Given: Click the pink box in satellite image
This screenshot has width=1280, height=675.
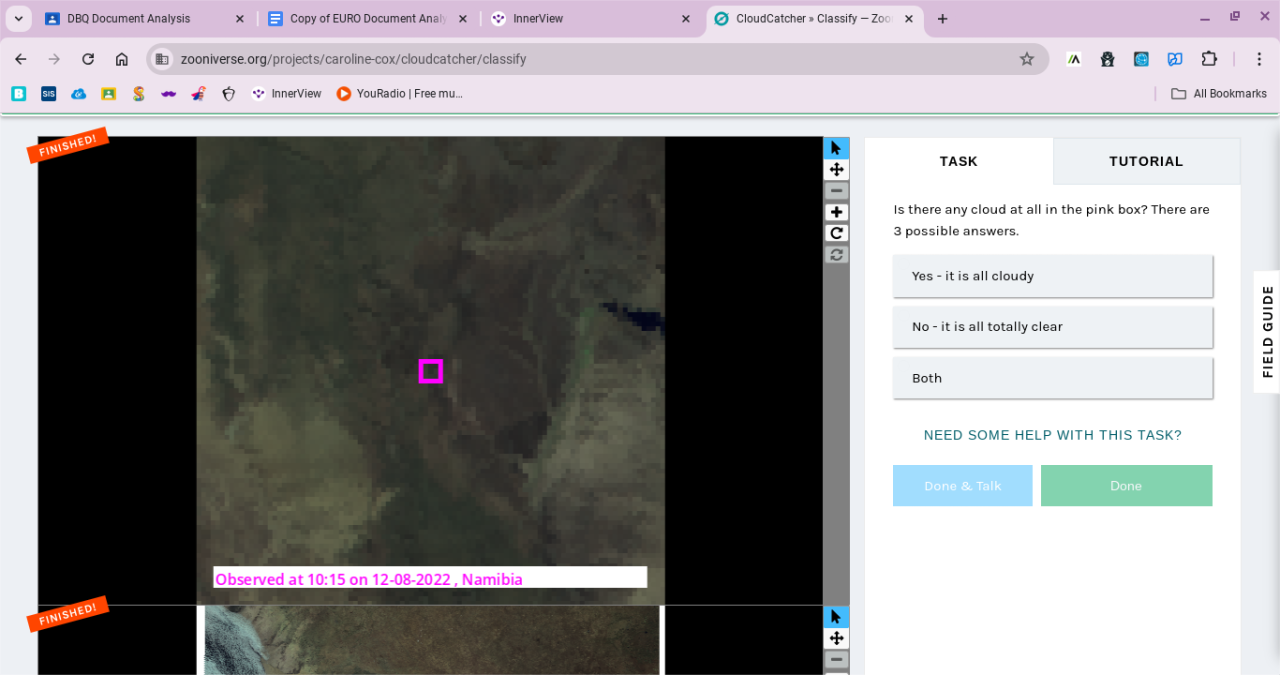Looking at the screenshot, I should tap(430, 371).
